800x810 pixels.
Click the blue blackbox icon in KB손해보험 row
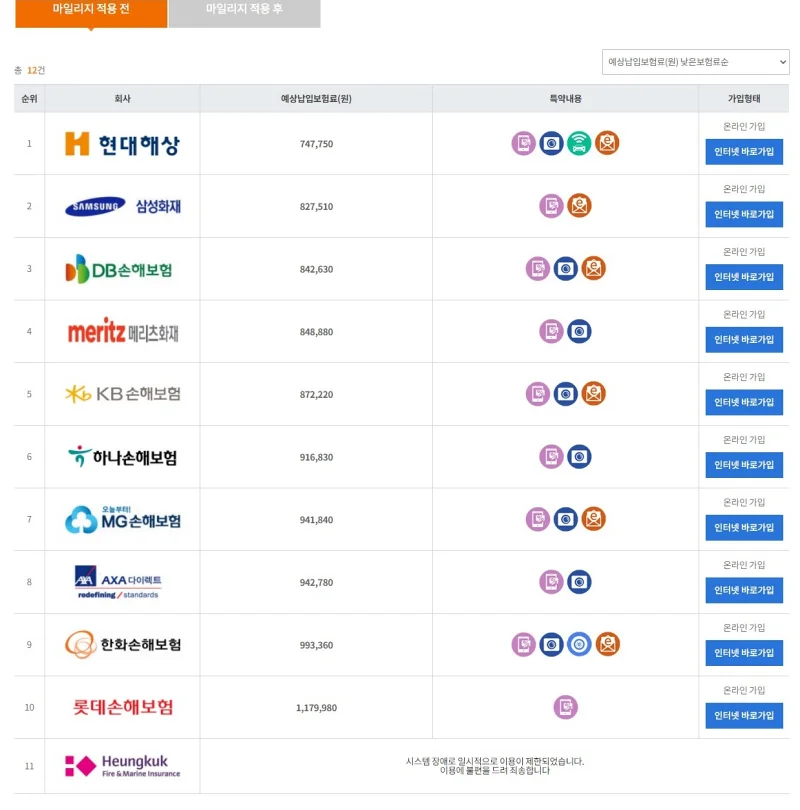pyautogui.click(x=566, y=394)
